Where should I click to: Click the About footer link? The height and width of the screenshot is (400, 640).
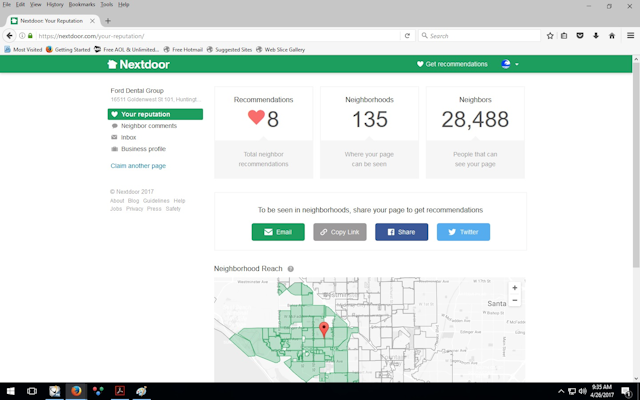tap(117, 201)
